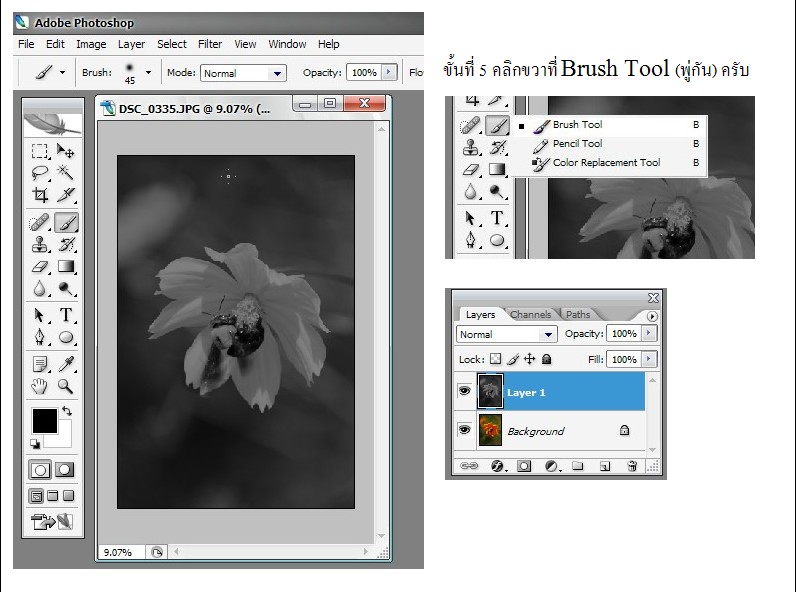Image resolution: width=796 pixels, height=592 pixels.
Task: Activate the Pen tool in main toolbox
Action: coord(40,337)
